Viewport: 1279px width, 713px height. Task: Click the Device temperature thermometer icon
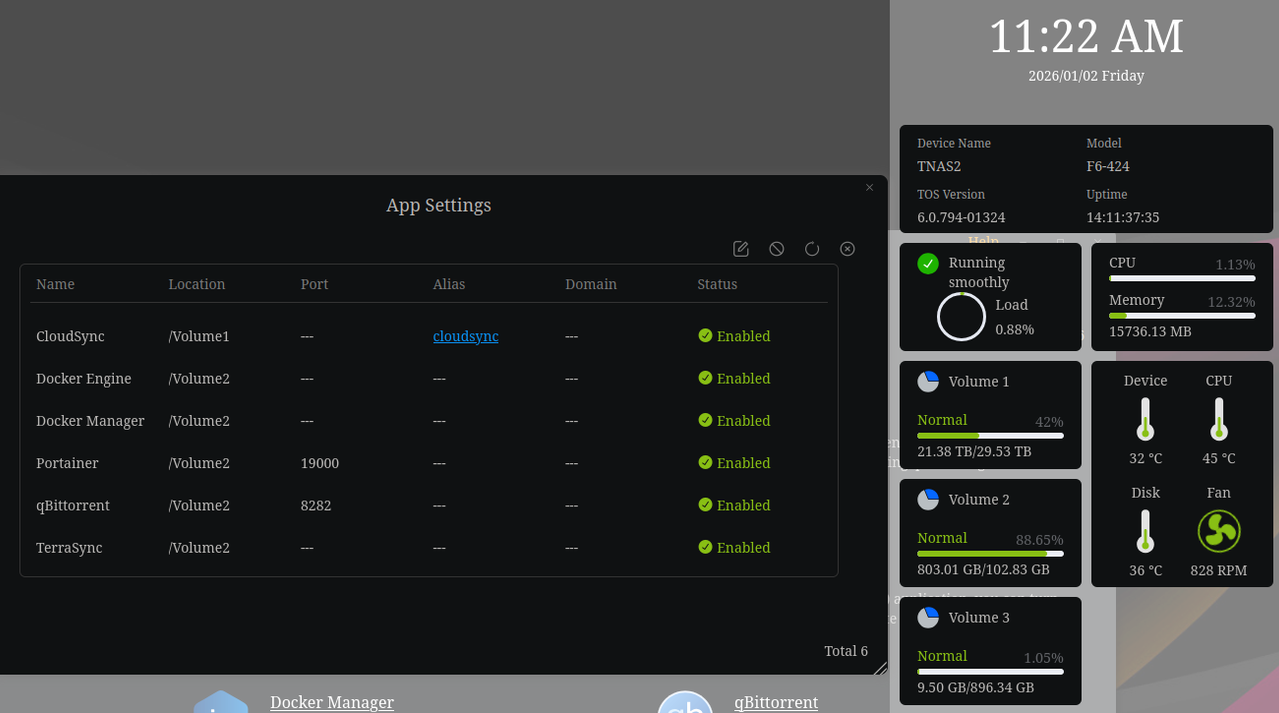tap(1146, 419)
